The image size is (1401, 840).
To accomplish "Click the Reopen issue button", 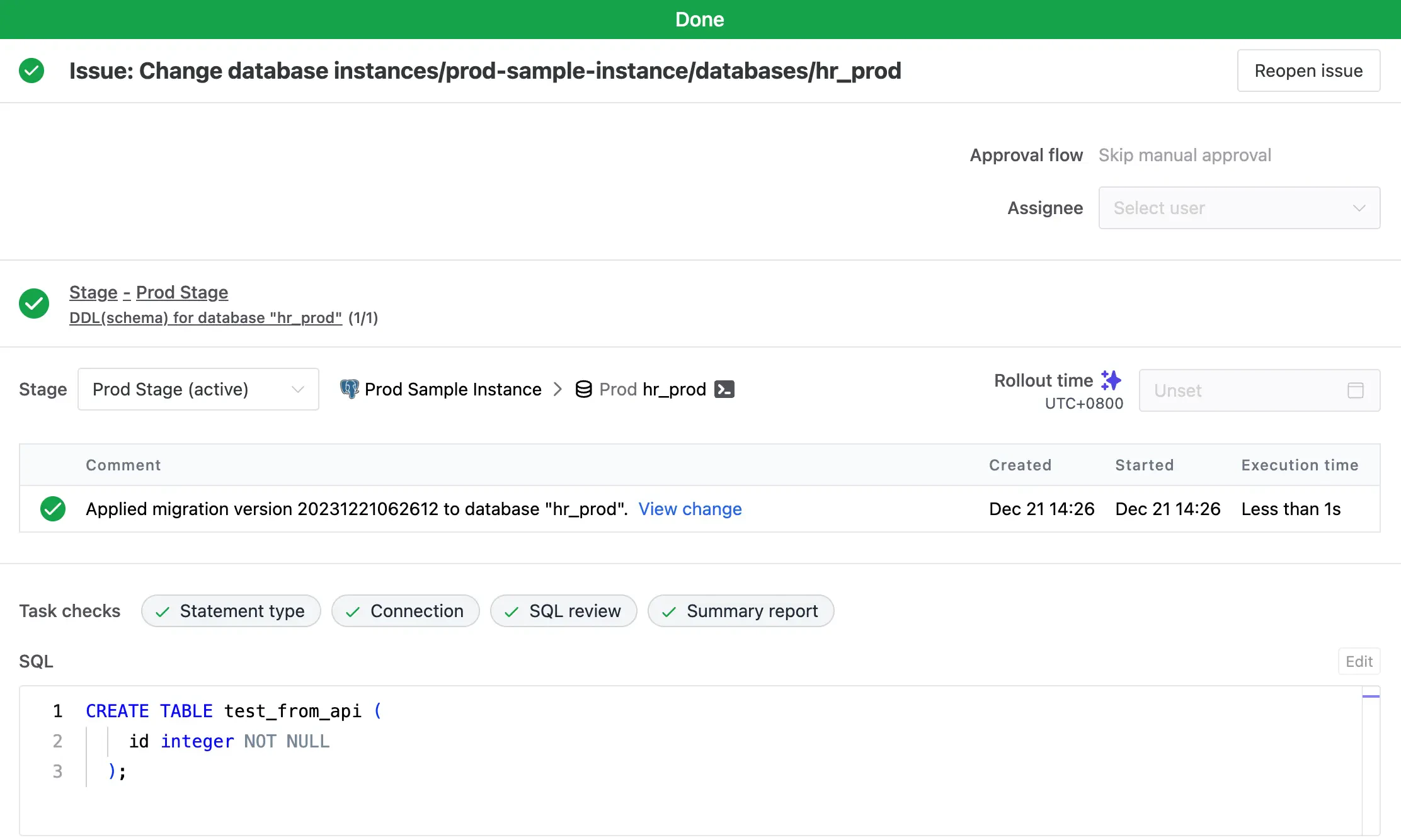I will (x=1308, y=71).
